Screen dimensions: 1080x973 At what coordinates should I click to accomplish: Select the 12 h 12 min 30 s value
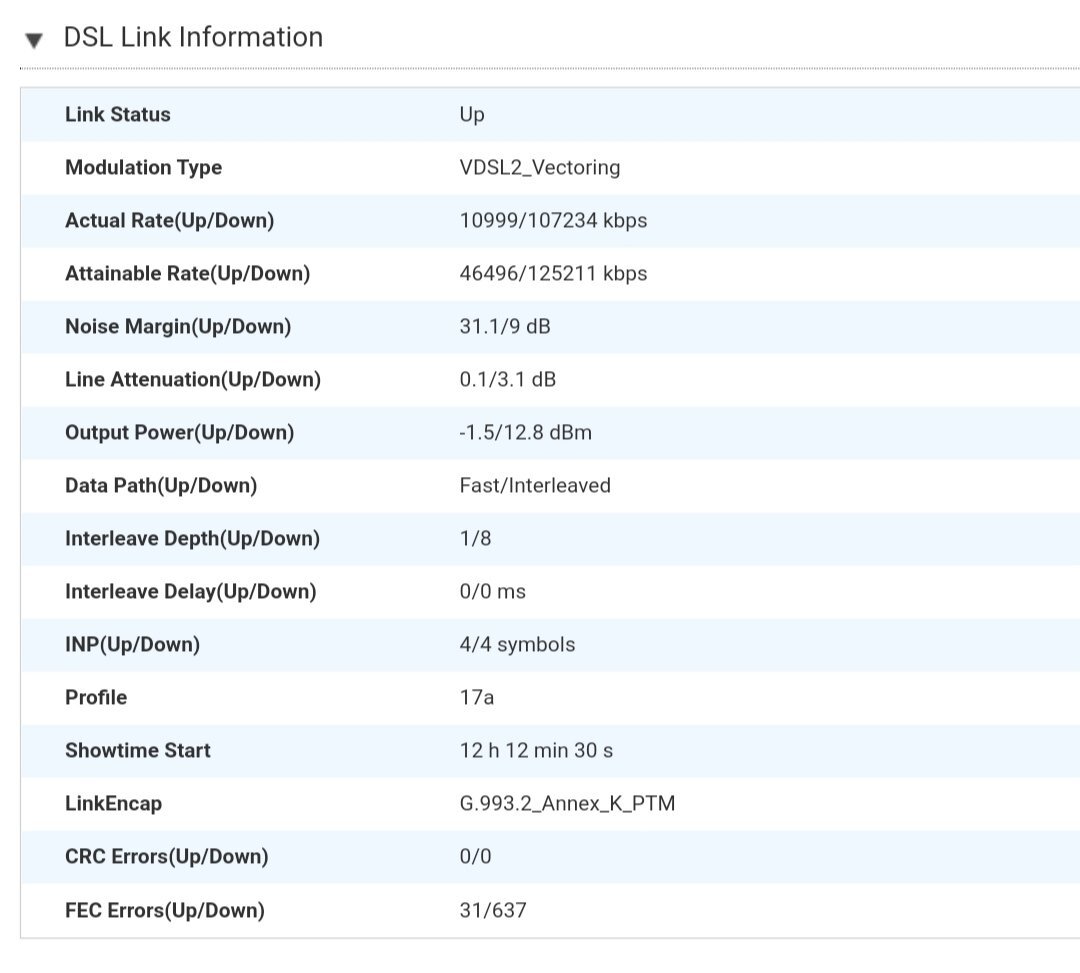[x=536, y=751]
